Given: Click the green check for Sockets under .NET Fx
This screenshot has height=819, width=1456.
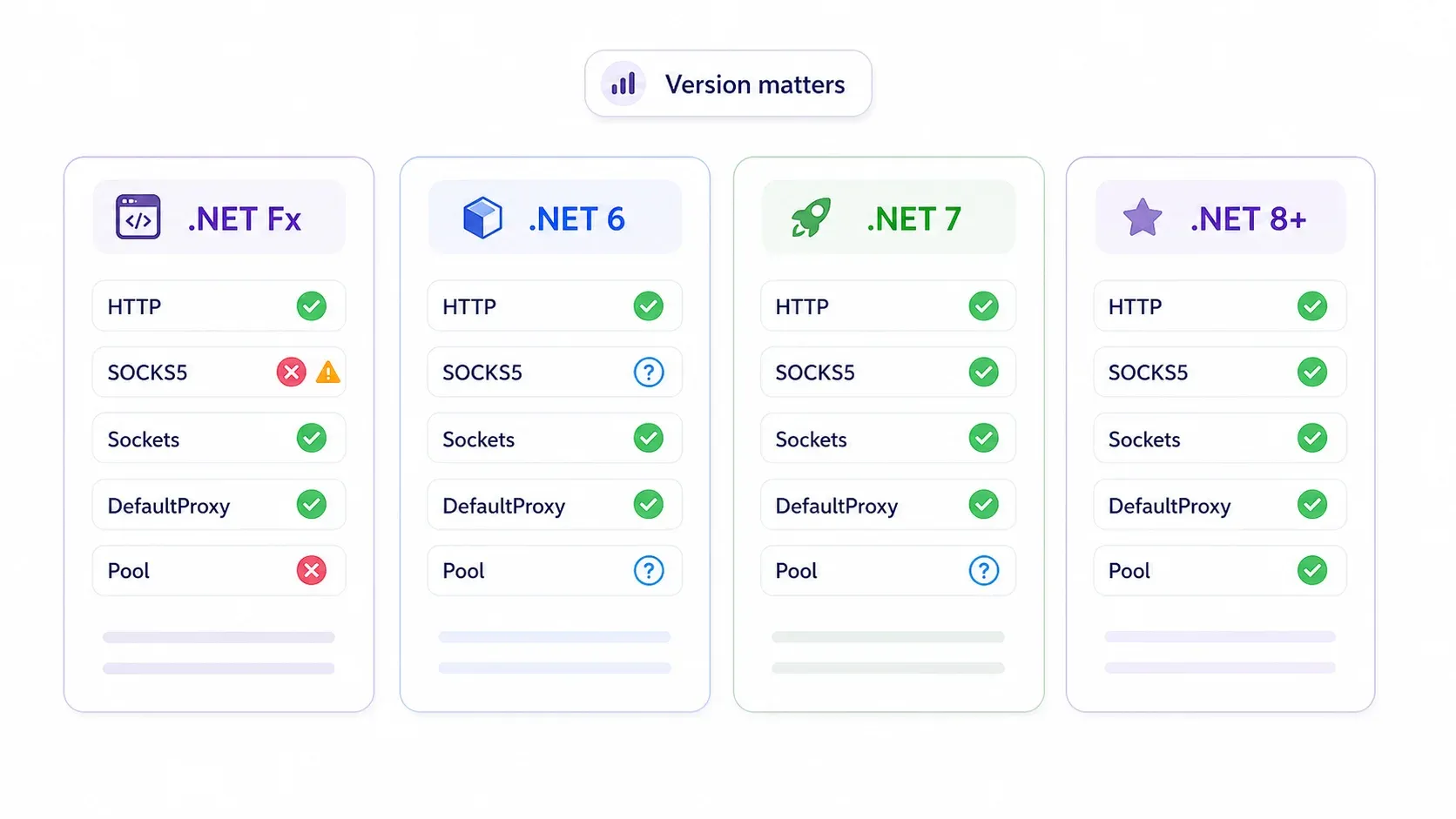Looking at the screenshot, I should point(312,438).
